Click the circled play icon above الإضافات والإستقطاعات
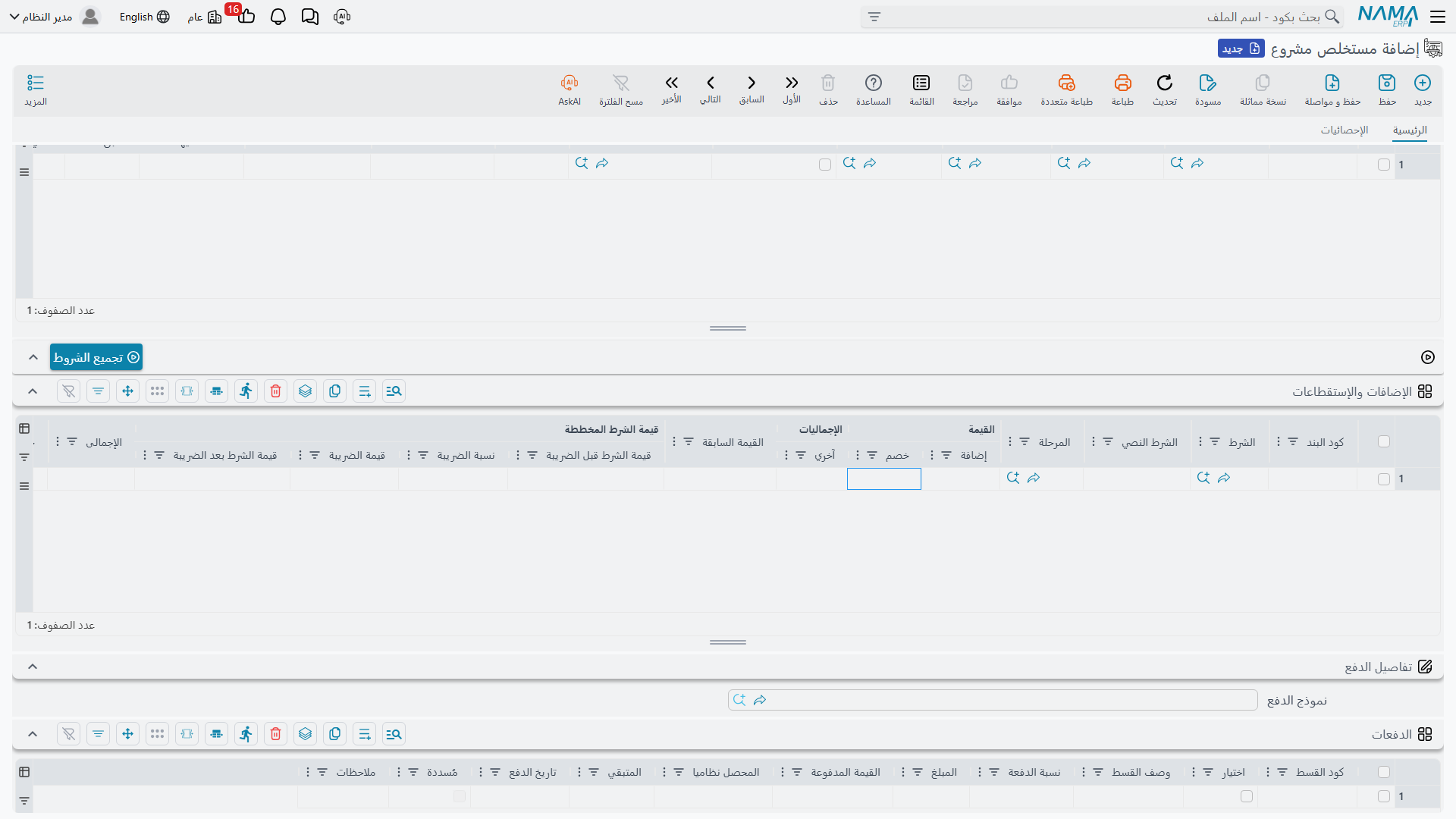 click(x=1428, y=357)
